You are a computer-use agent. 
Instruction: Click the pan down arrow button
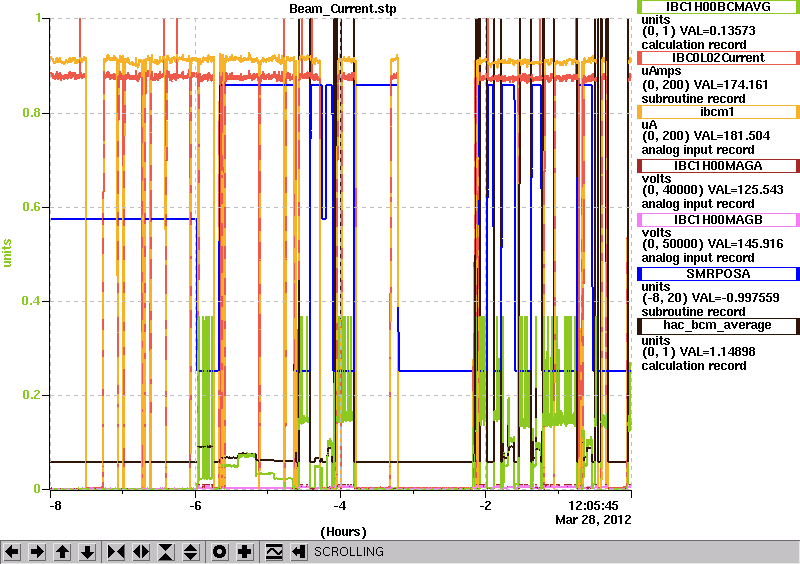87,552
